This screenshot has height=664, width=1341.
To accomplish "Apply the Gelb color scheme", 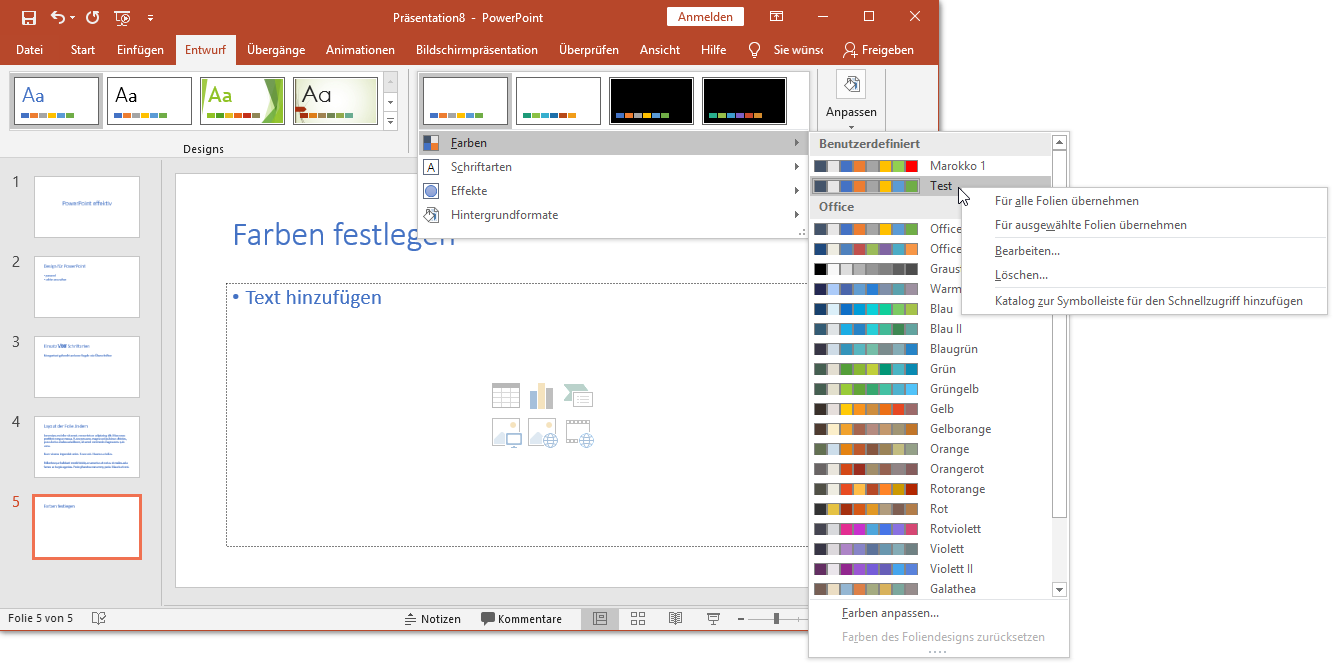I will click(930, 409).
